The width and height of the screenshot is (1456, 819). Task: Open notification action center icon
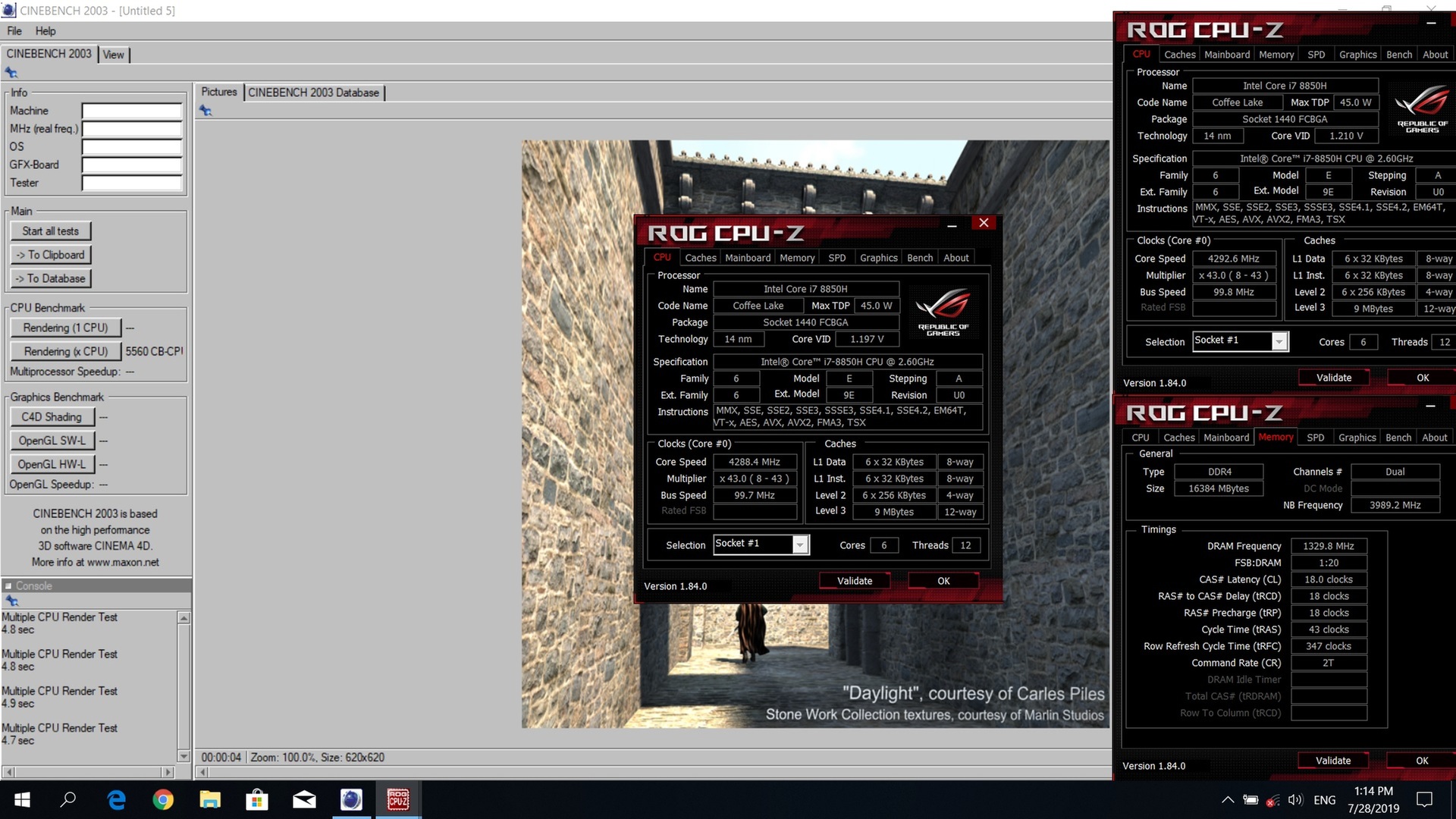pyautogui.click(x=1424, y=799)
